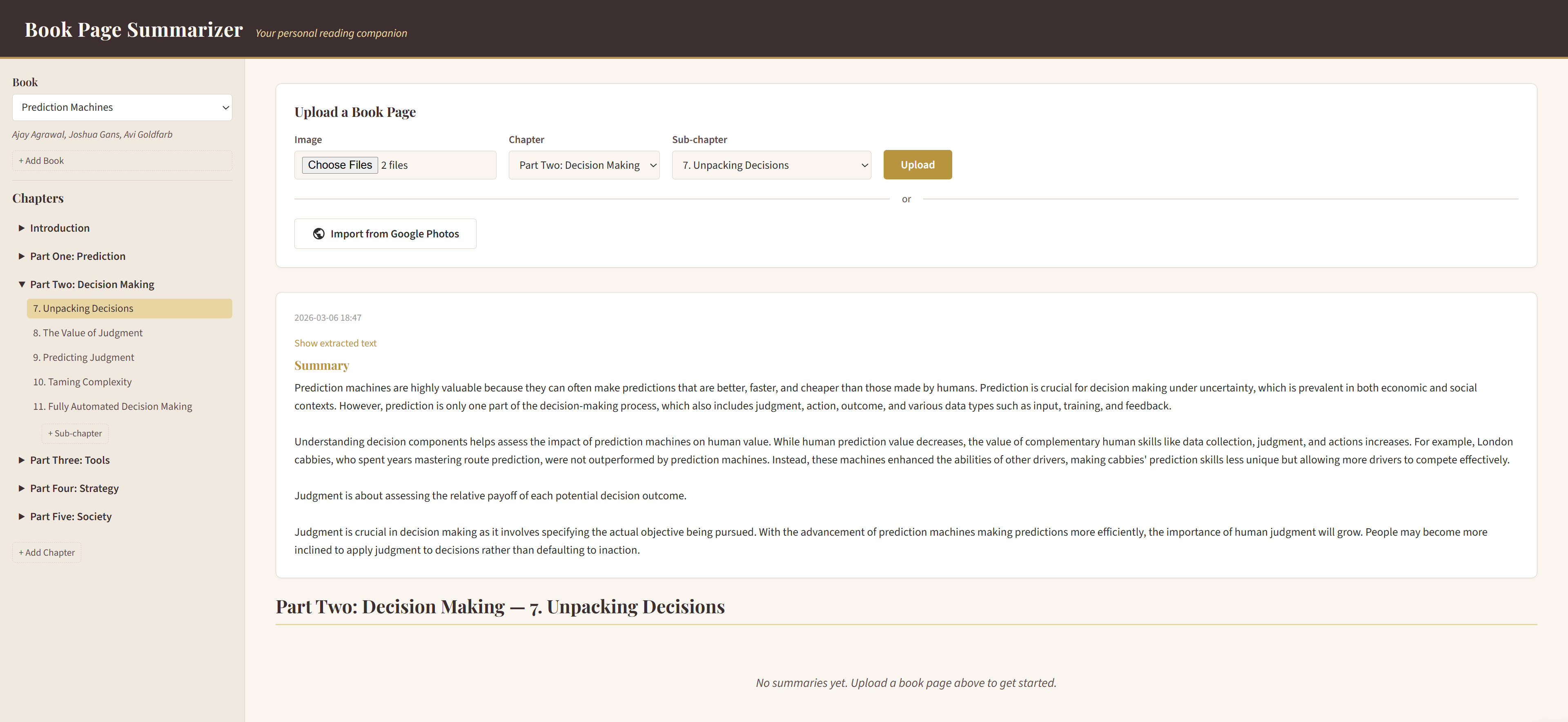
Task: Open 11. Fully Automated Decision Making
Action: tap(112, 407)
